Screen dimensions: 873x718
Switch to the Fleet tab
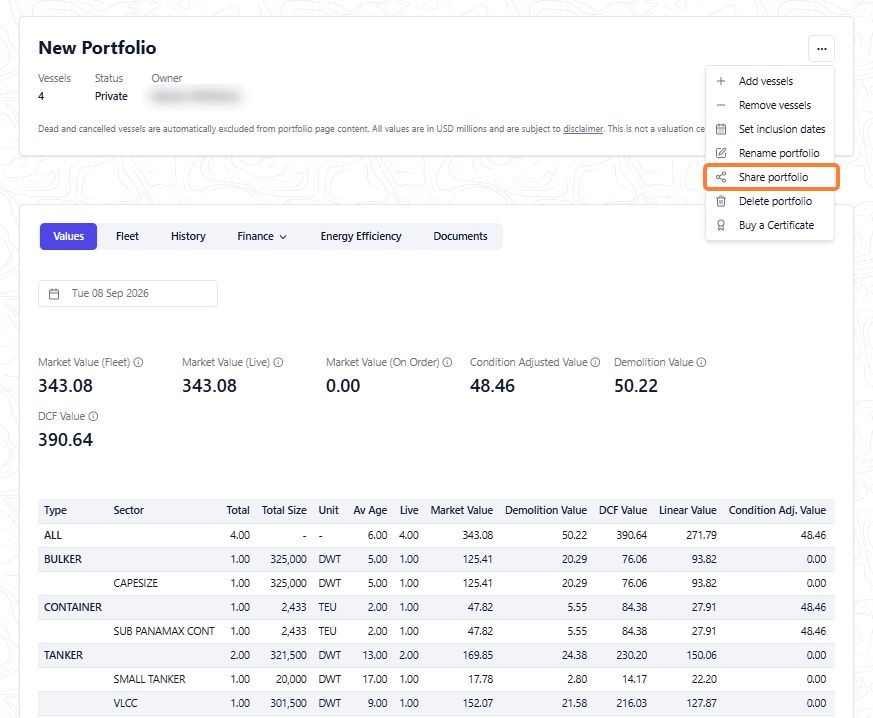coord(127,237)
